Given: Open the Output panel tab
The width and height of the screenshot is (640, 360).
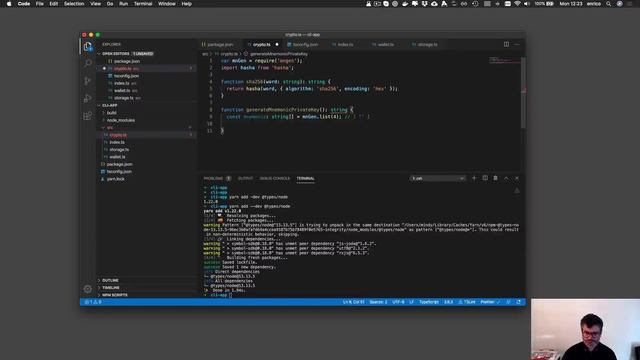Looking at the screenshot, I should coord(245,178).
